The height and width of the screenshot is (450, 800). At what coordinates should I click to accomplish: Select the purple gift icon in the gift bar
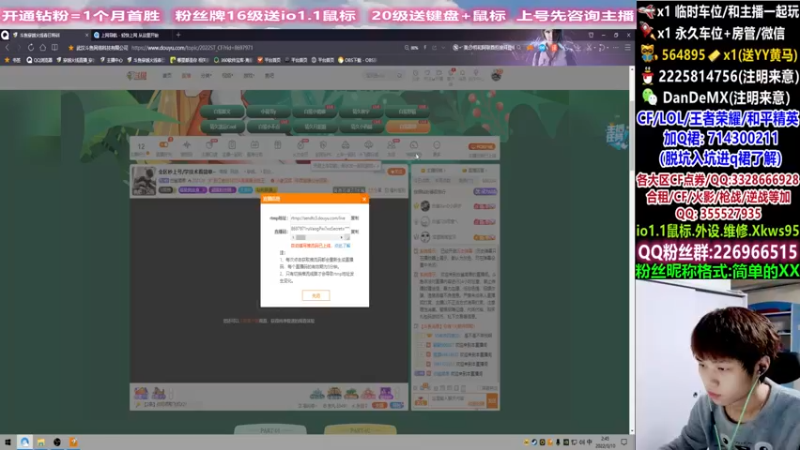pos(386,392)
